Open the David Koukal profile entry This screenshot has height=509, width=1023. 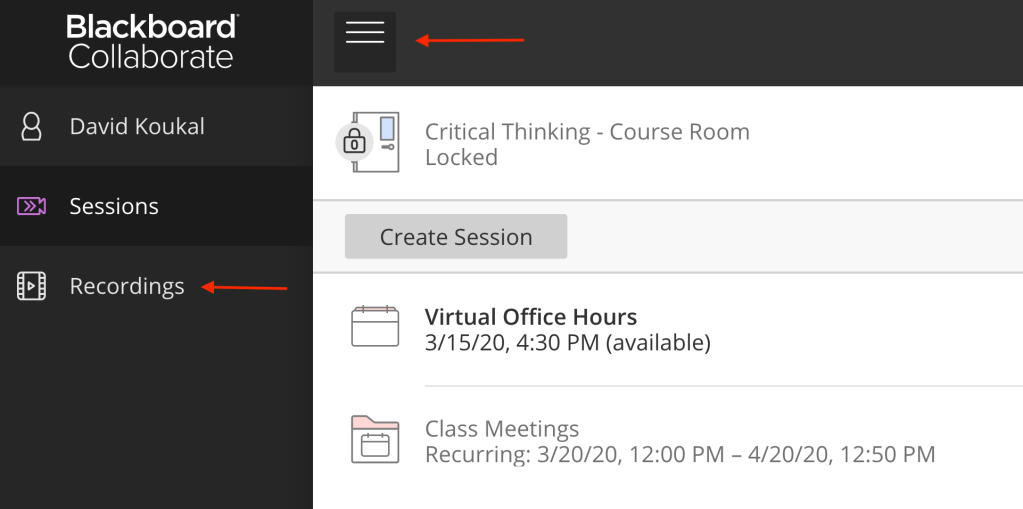137,127
